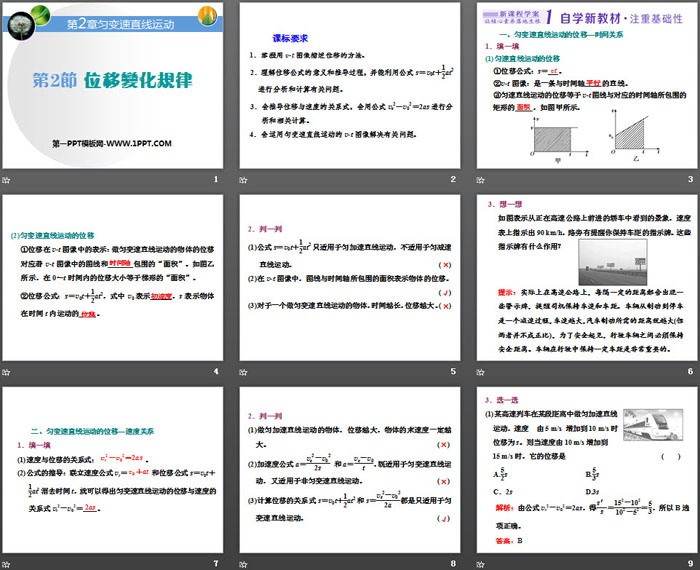Click the animation star icon under slide 9
This screenshot has width=700, height=570.
point(477,563)
